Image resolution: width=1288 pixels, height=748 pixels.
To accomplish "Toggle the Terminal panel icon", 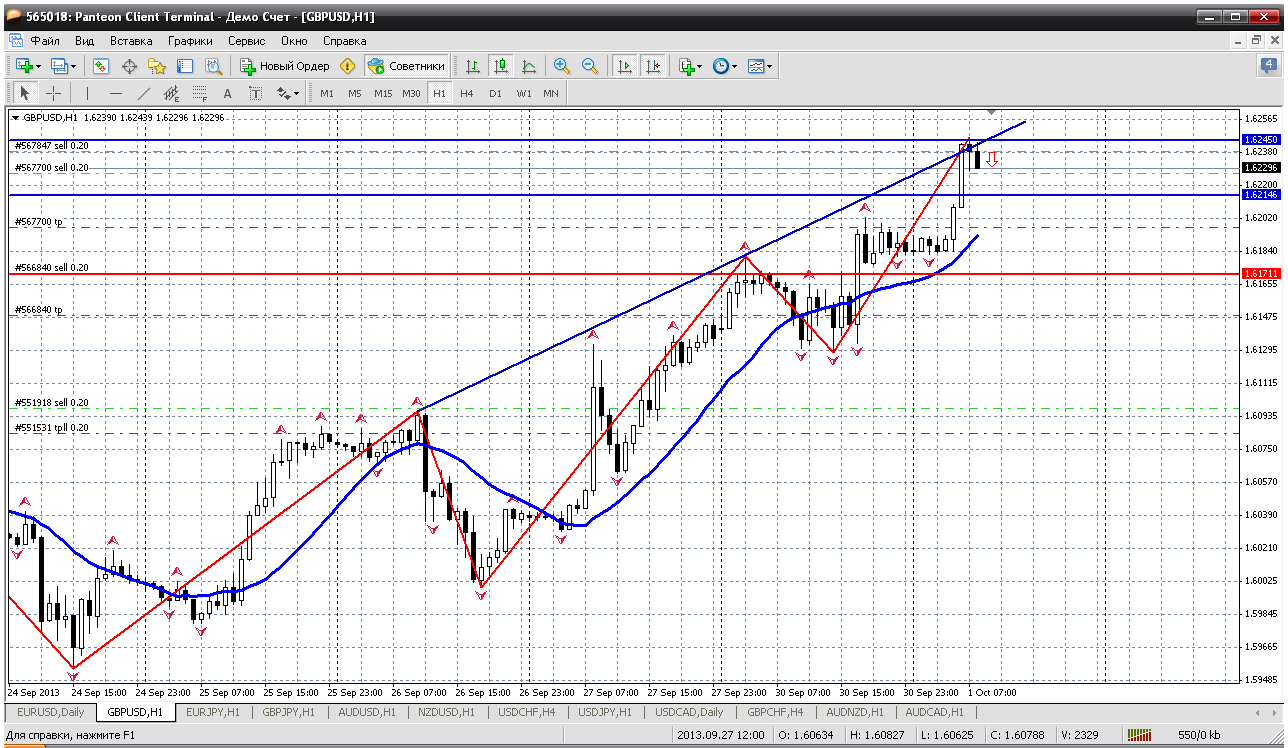I will (185, 66).
